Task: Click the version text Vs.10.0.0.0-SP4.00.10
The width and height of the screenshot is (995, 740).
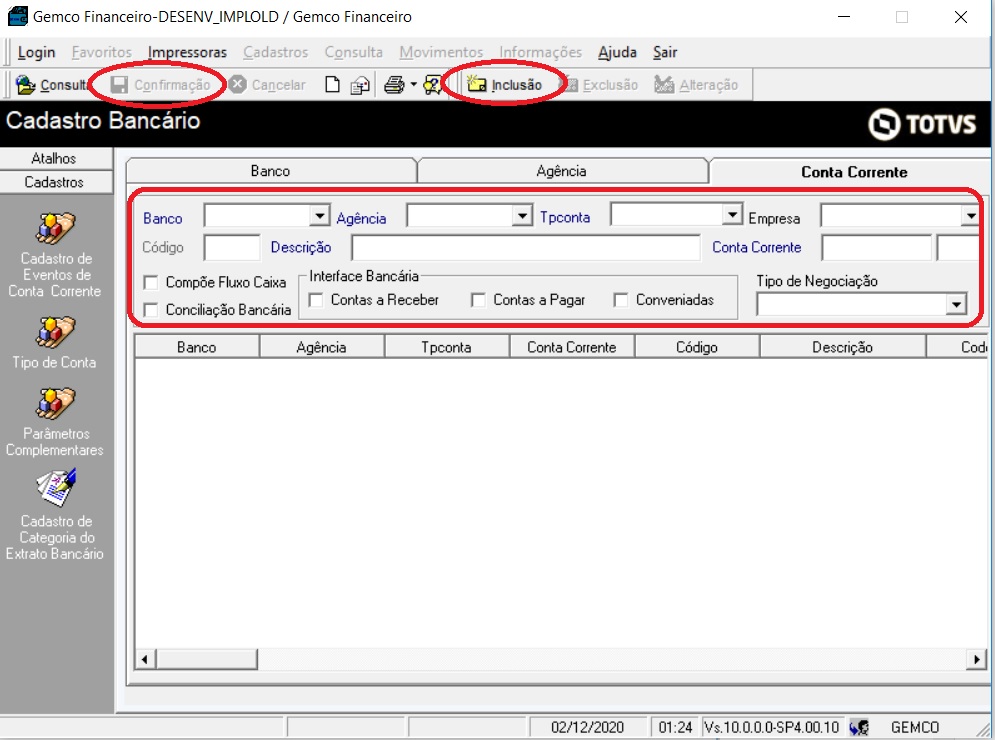Action: (772, 727)
